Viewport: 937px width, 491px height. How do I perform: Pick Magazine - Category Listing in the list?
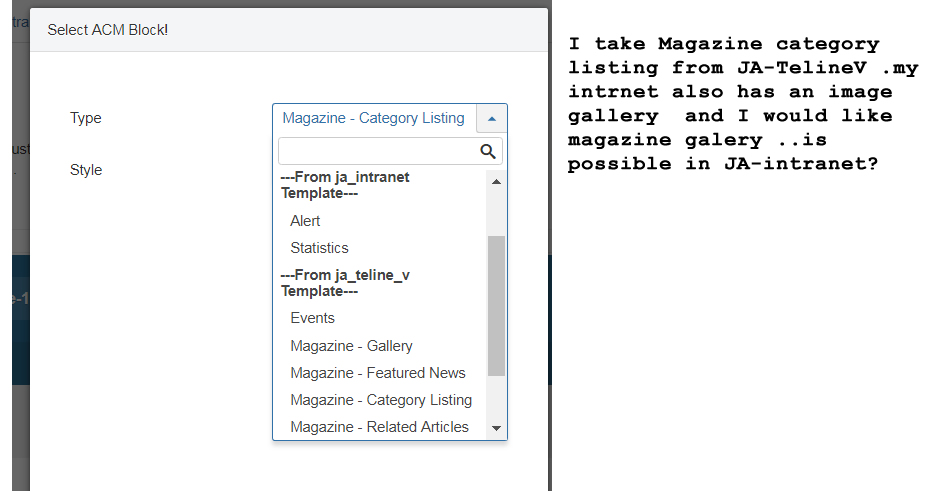pyautogui.click(x=380, y=400)
